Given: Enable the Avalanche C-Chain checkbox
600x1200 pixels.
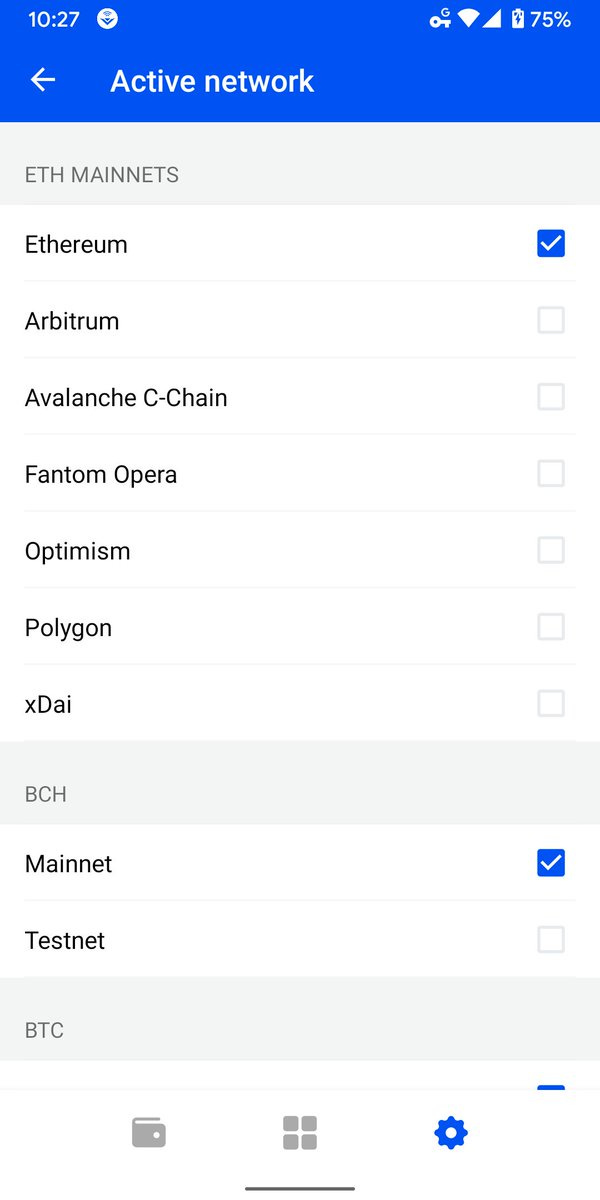Looking at the screenshot, I should pyautogui.click(x=551, y=397).
